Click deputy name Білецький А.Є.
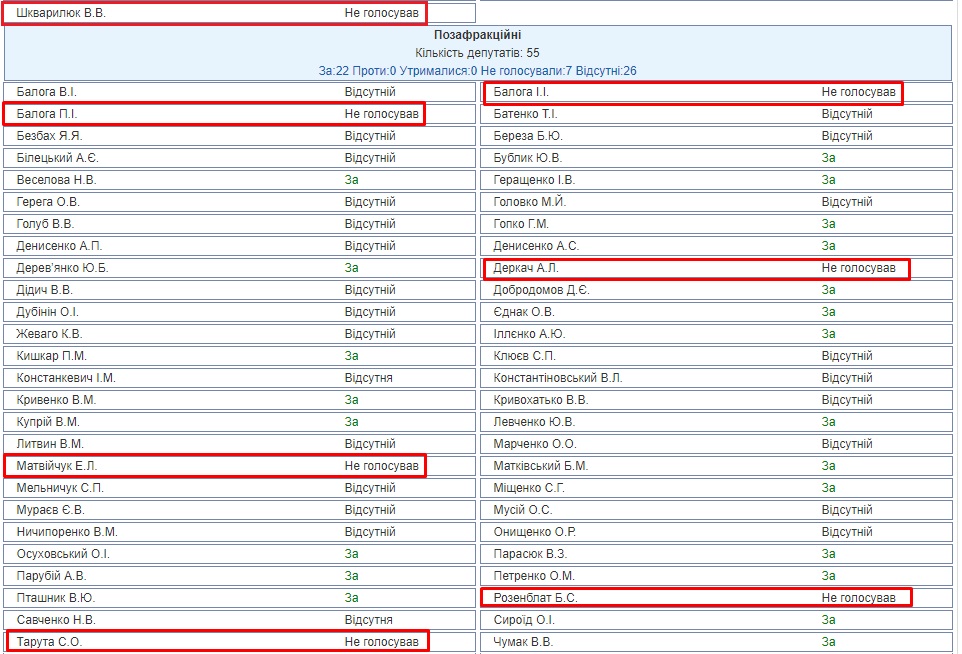The height and width of the screenshot is (654, 962). point(58,158)
